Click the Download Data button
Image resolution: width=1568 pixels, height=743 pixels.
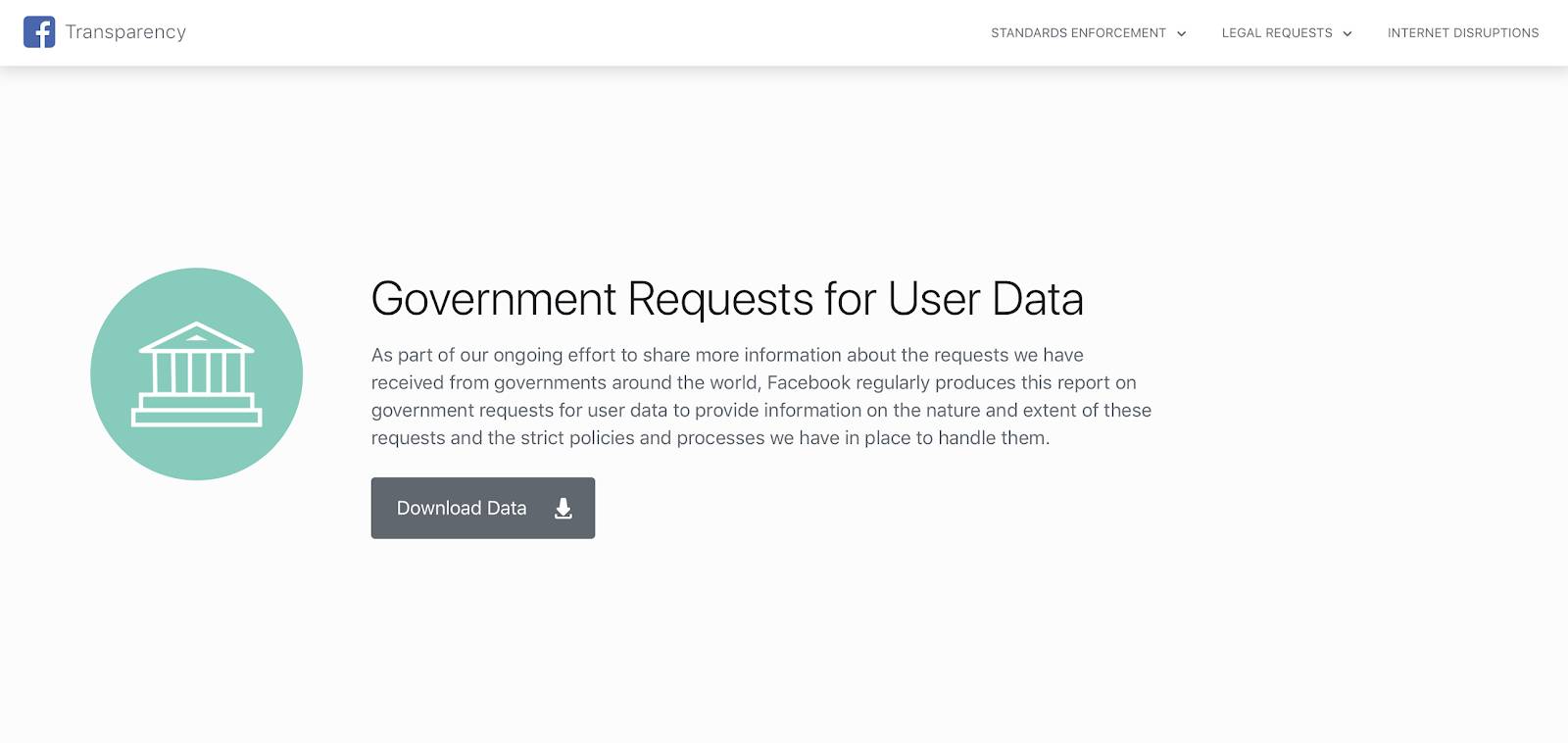pos(483,508)
